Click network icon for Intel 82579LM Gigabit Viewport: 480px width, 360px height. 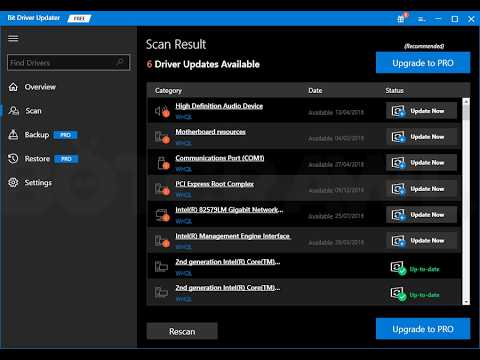click(162, 215)
